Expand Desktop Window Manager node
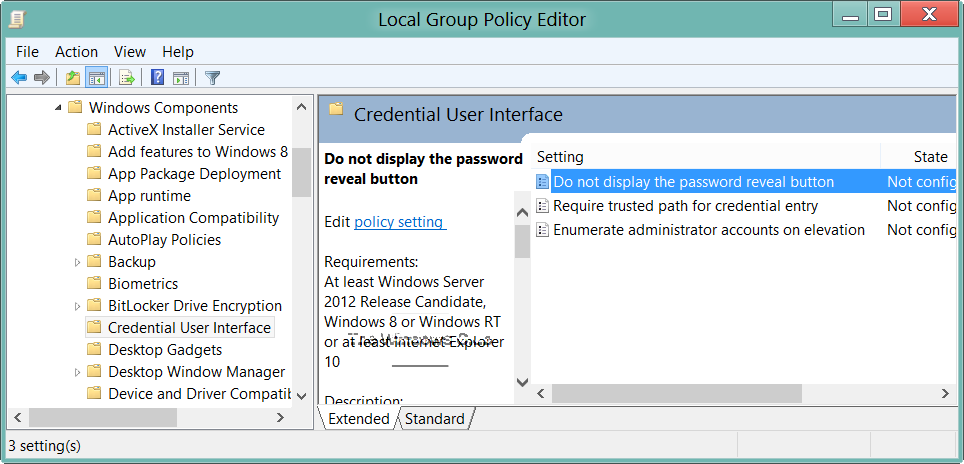 coord(78,372)
